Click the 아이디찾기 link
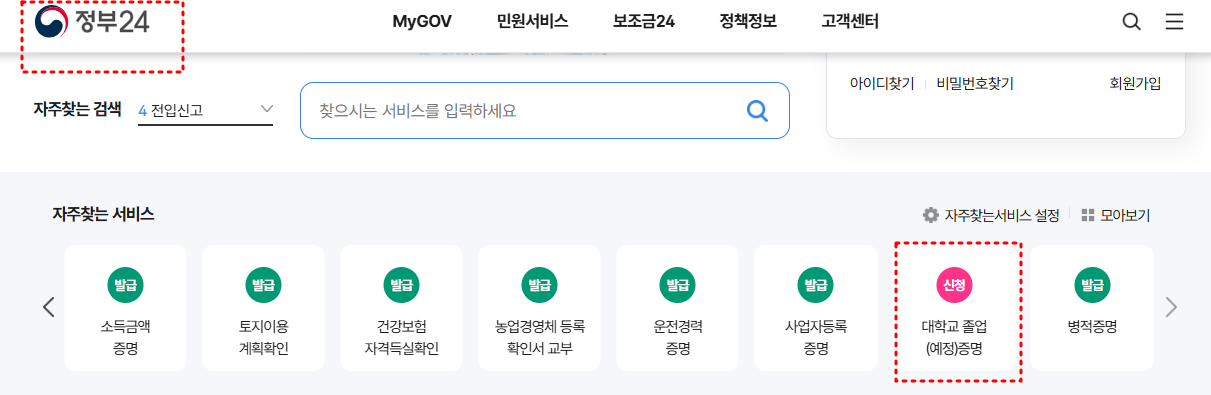This screenshot has height=395, width=1211. pyautogui.click(x=882, y=84)
